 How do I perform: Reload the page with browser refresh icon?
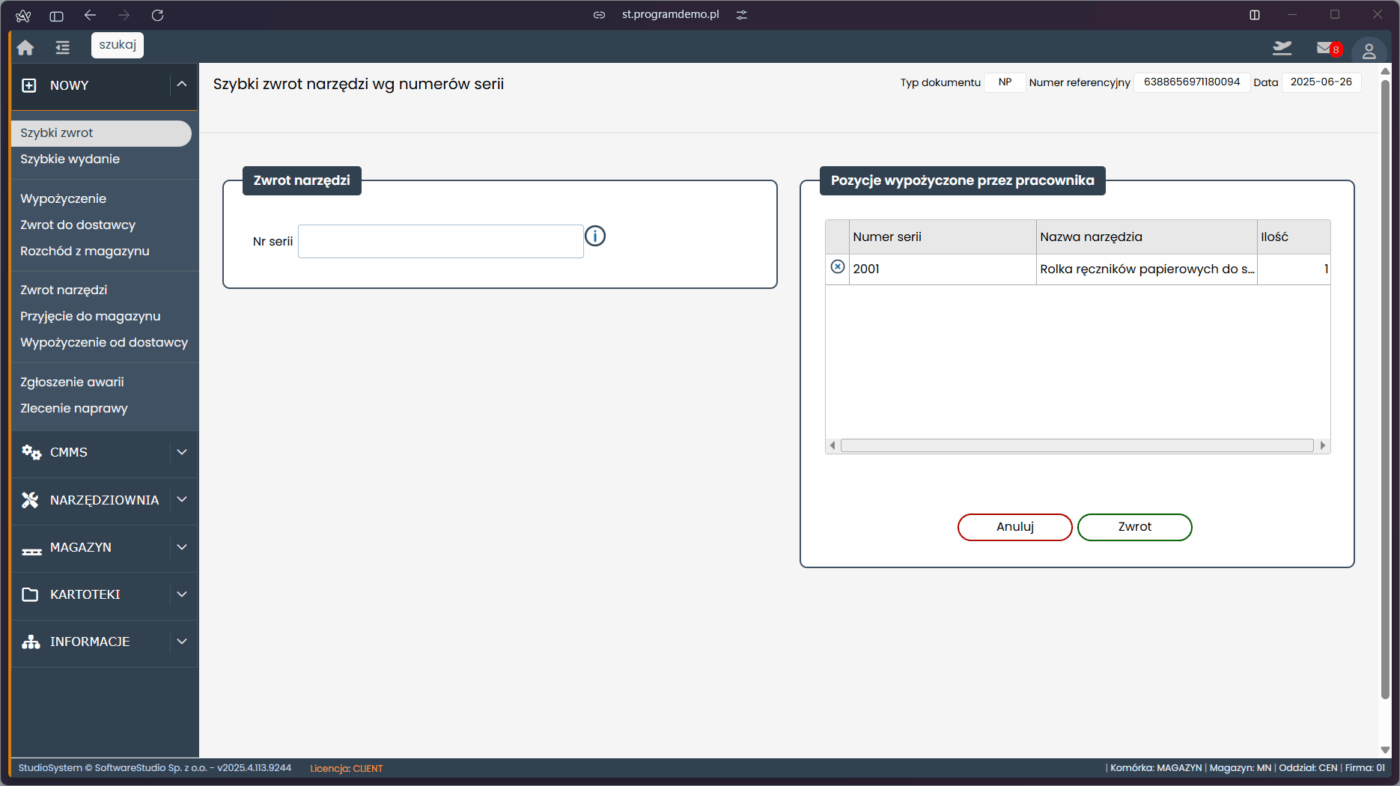tap(157, 15)
